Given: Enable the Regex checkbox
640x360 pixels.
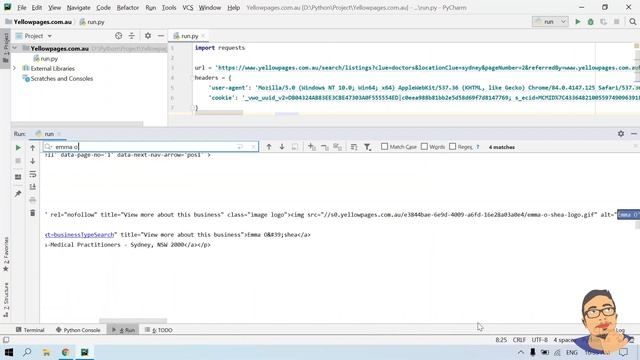Looking at the screenshot, I should point(452,146).
